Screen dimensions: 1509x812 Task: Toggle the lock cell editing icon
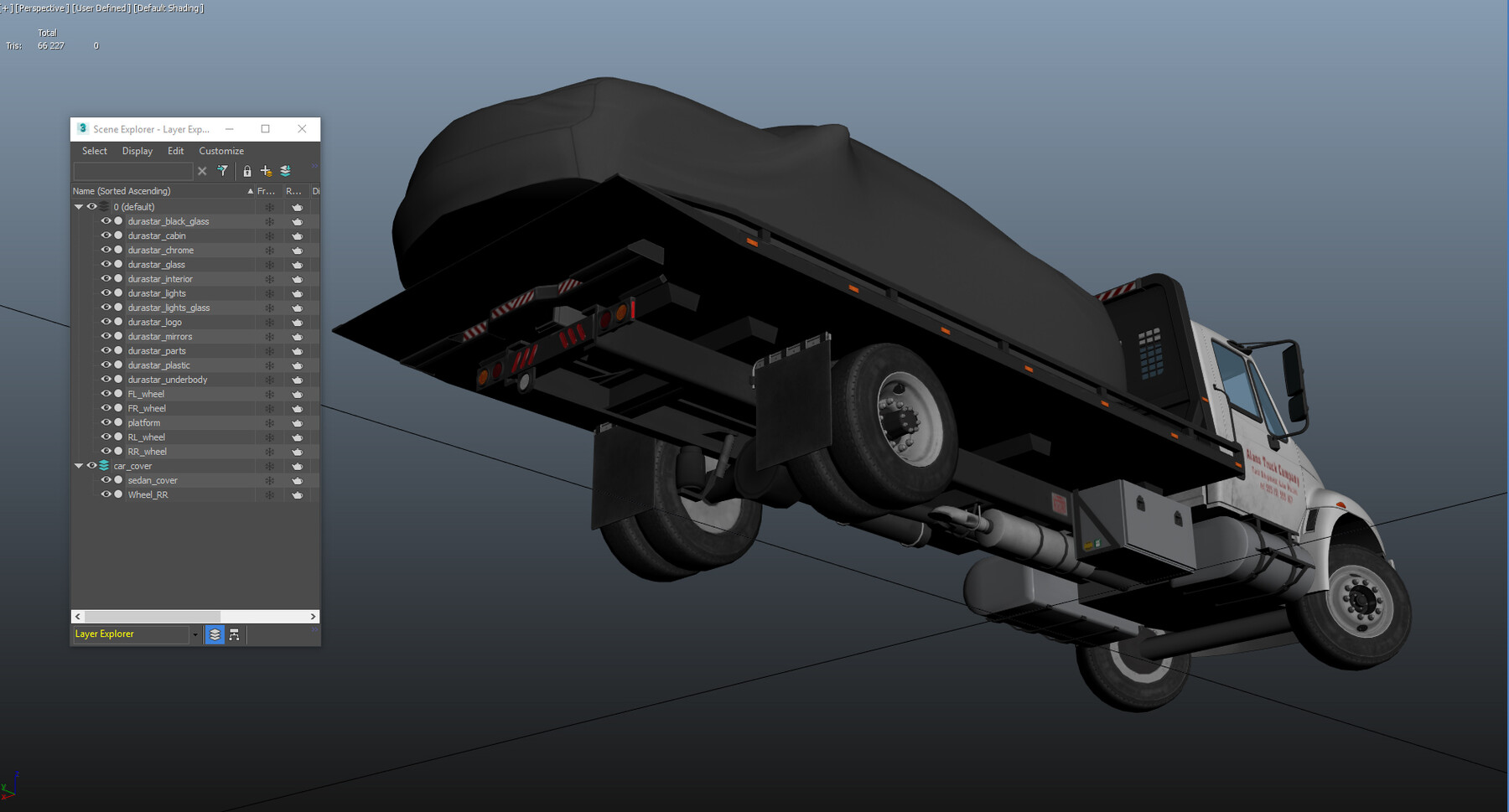[247, 171]
